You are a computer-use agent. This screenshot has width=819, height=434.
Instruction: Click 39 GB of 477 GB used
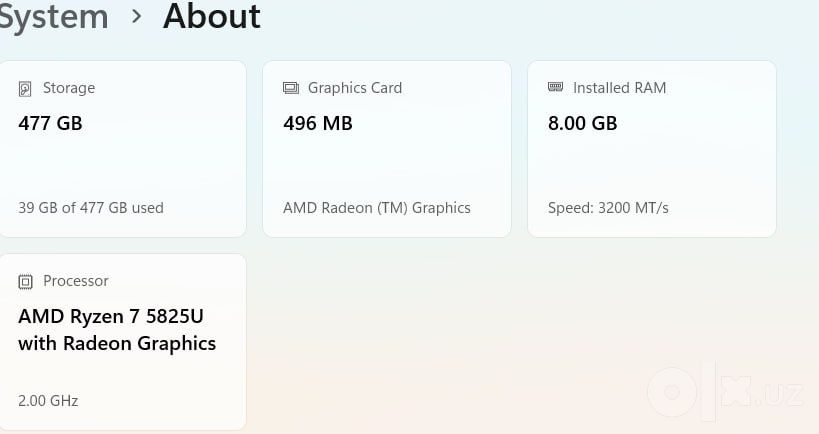91,208
